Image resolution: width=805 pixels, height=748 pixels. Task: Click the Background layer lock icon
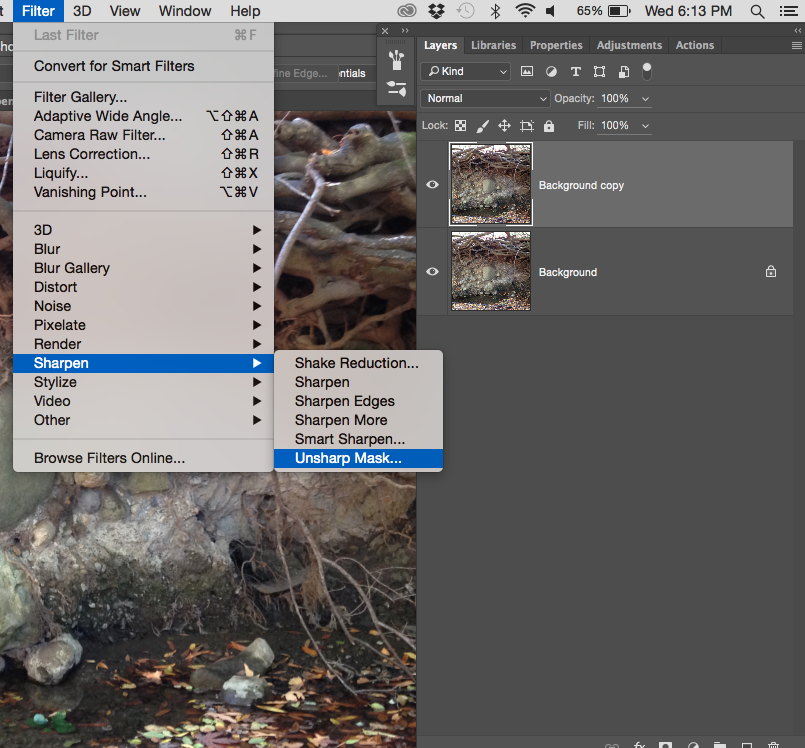[x=771, y=271]
